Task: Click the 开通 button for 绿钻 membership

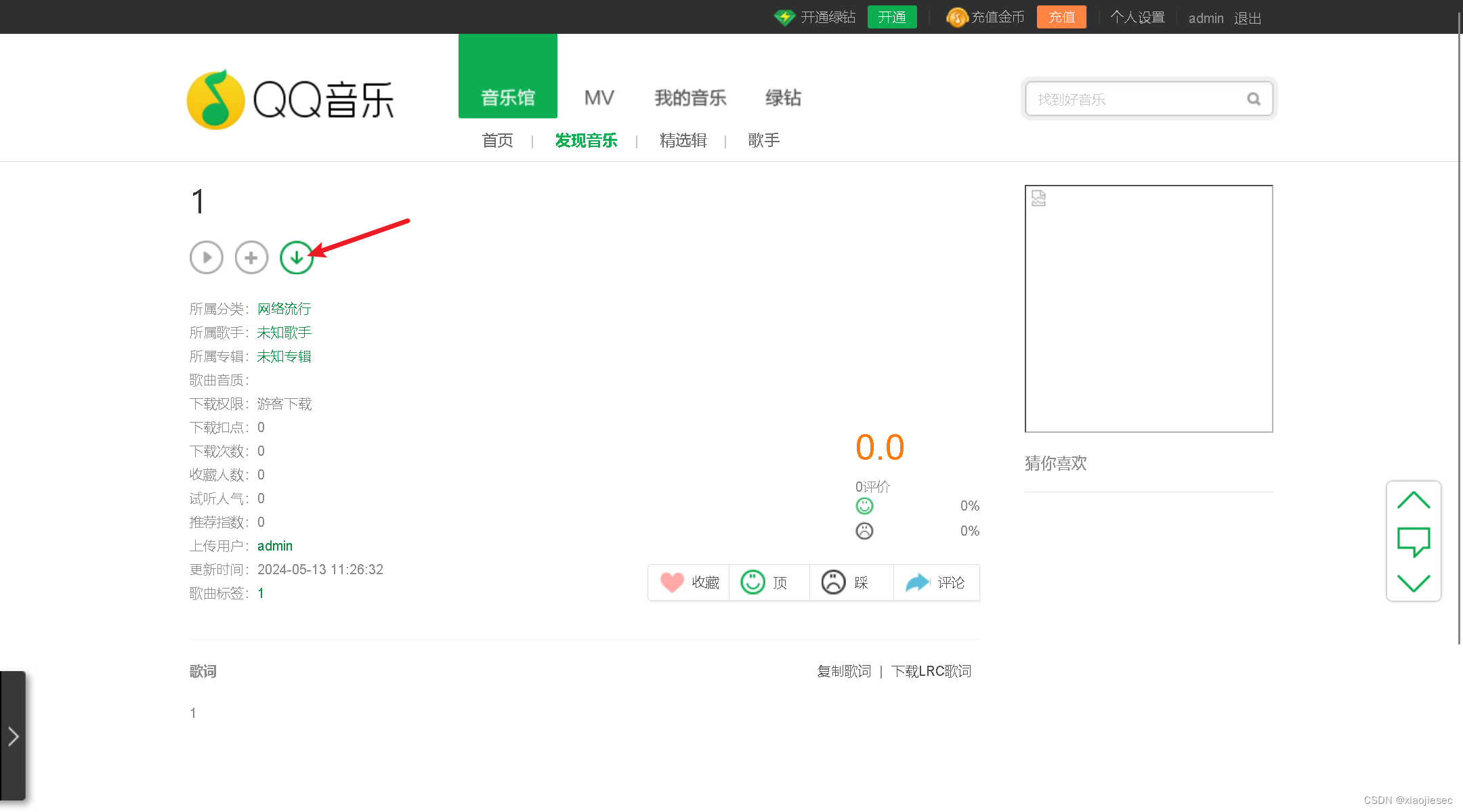Action: (x=892, y=17)
